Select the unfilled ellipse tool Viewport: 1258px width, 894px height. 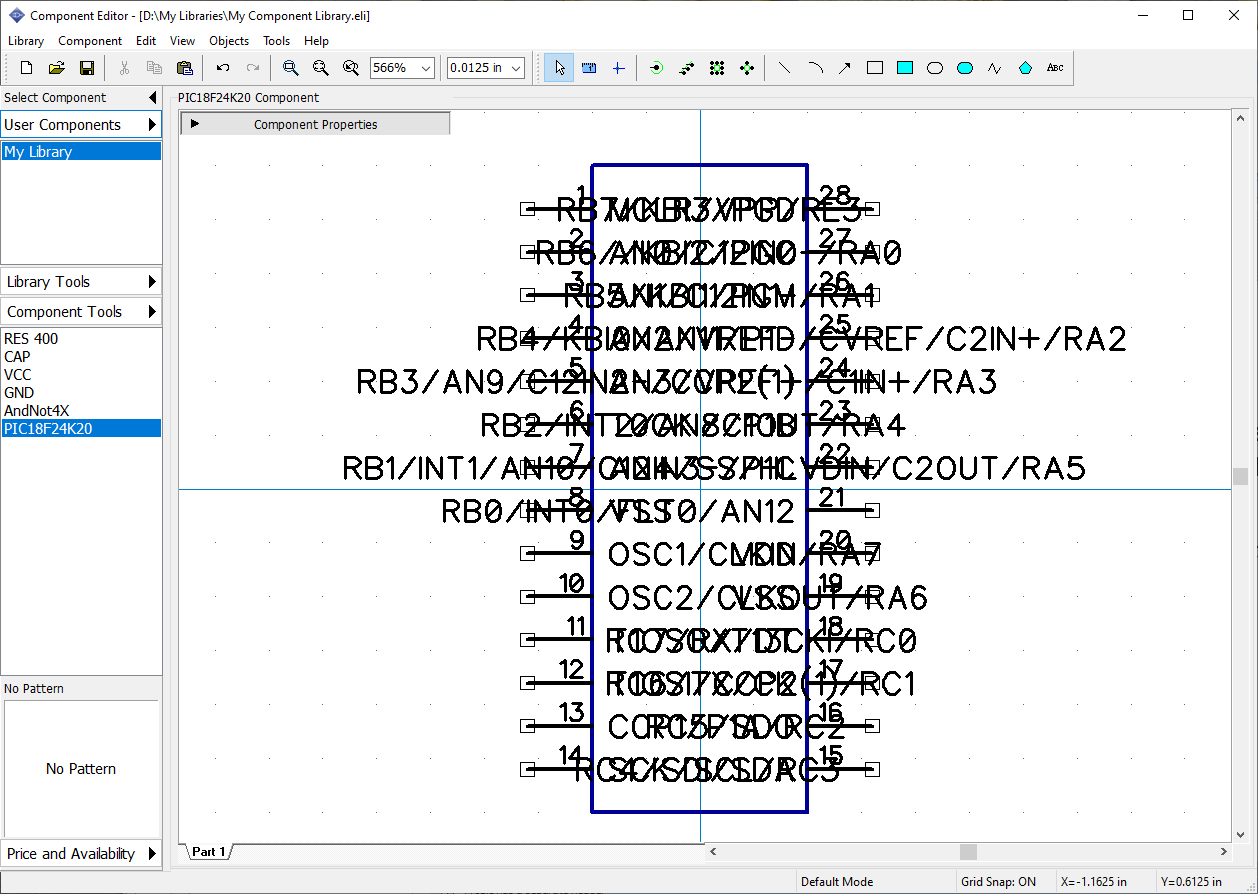(935, 68)
